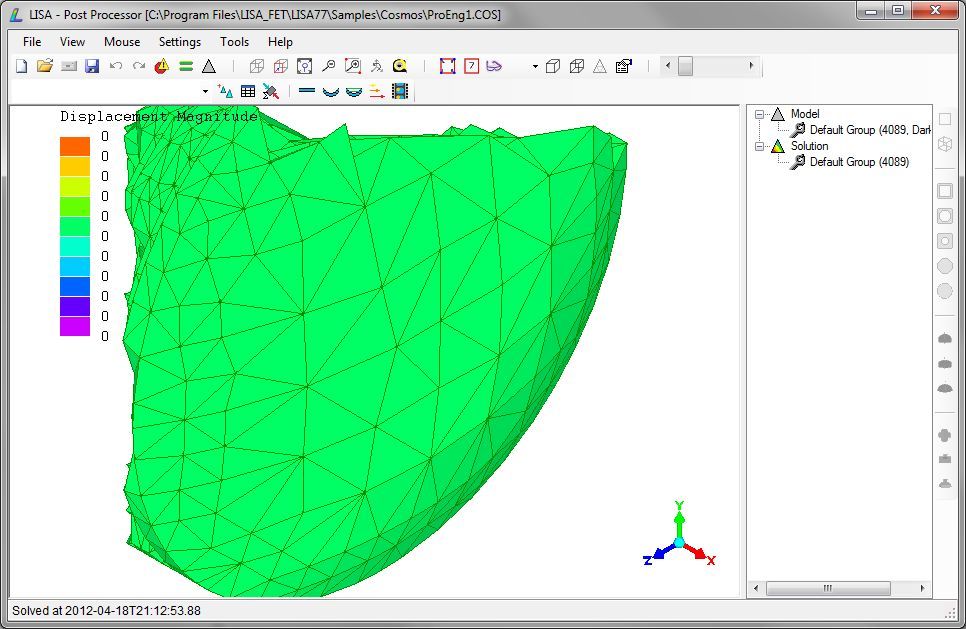Click the toolbar slider thumb
The image size is (966, 629).
point(685,66)
